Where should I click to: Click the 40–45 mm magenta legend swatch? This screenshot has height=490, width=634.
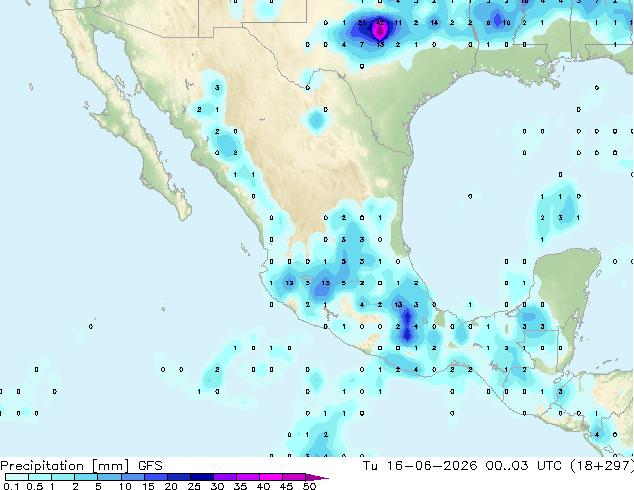[271, 477]
